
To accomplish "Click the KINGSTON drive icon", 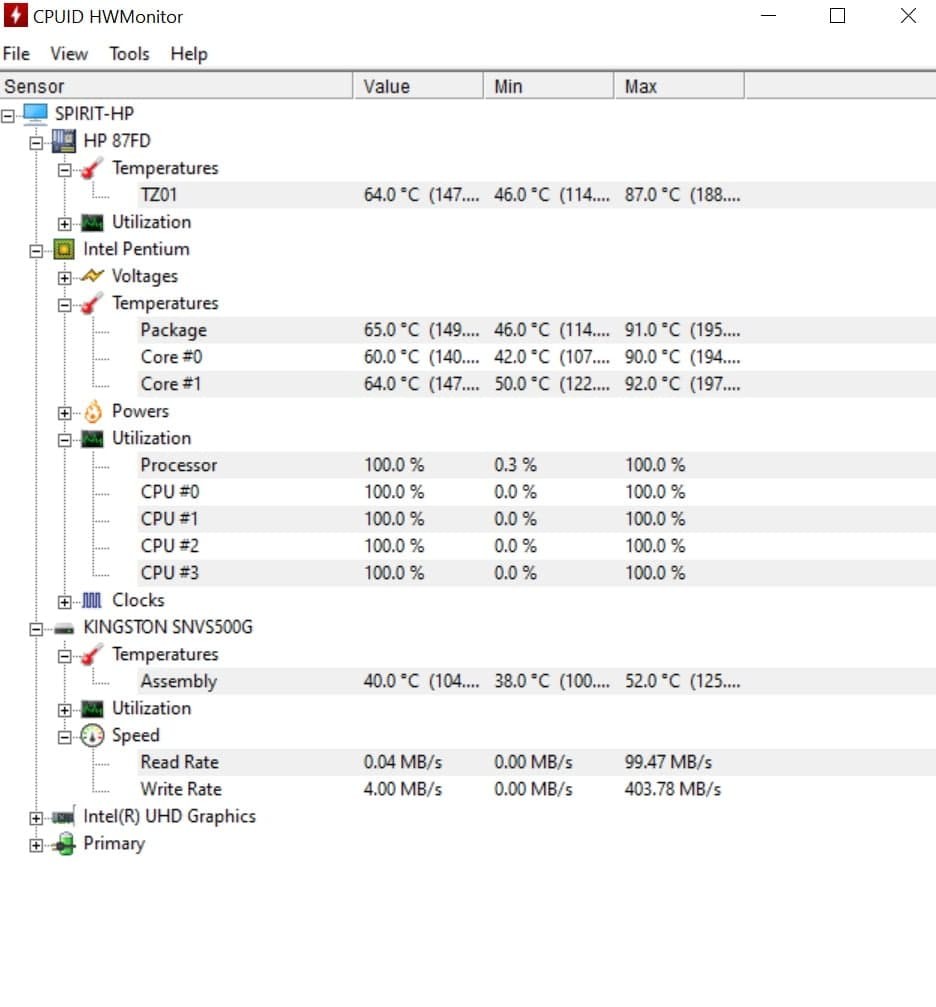I will tap(64, 629).
